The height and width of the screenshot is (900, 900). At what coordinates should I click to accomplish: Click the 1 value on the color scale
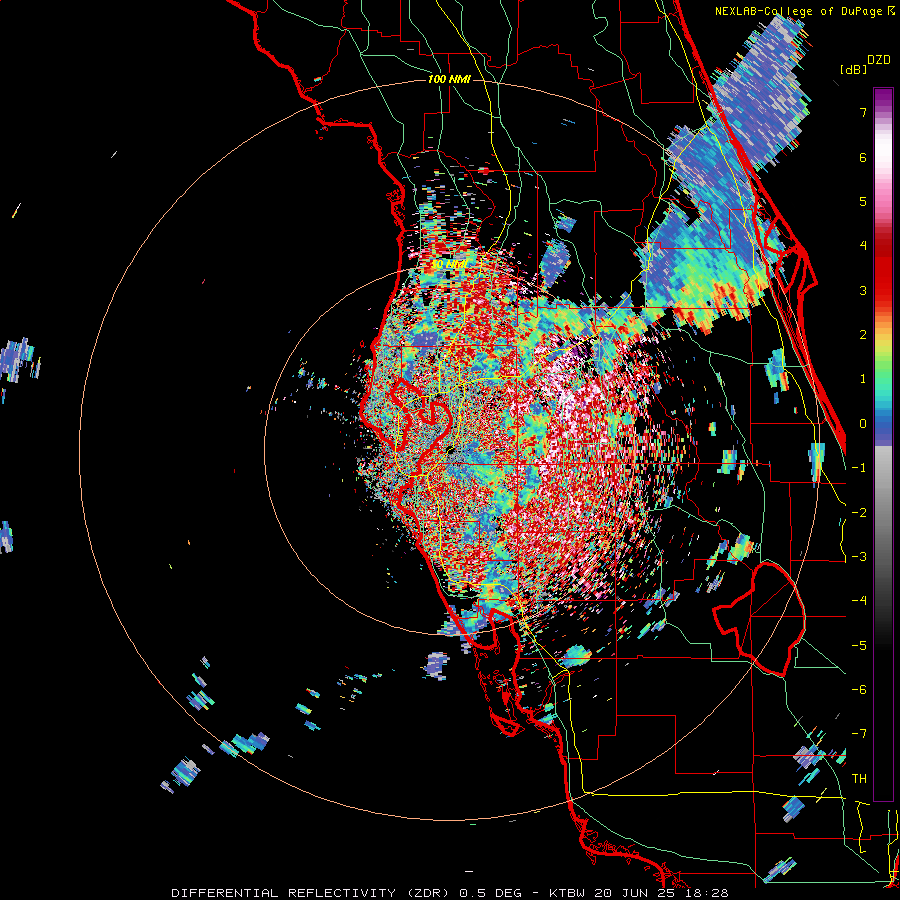click(863, 379)
